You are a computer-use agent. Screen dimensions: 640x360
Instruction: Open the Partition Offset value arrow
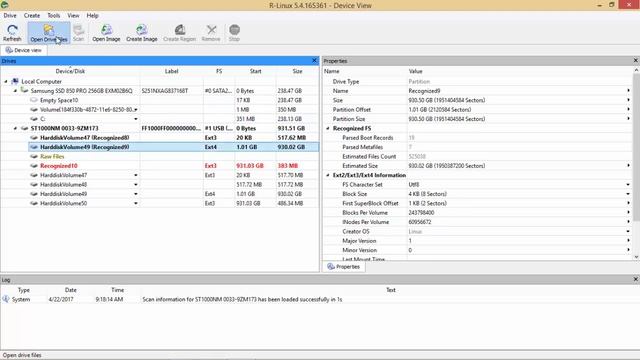tap(629, 109)
